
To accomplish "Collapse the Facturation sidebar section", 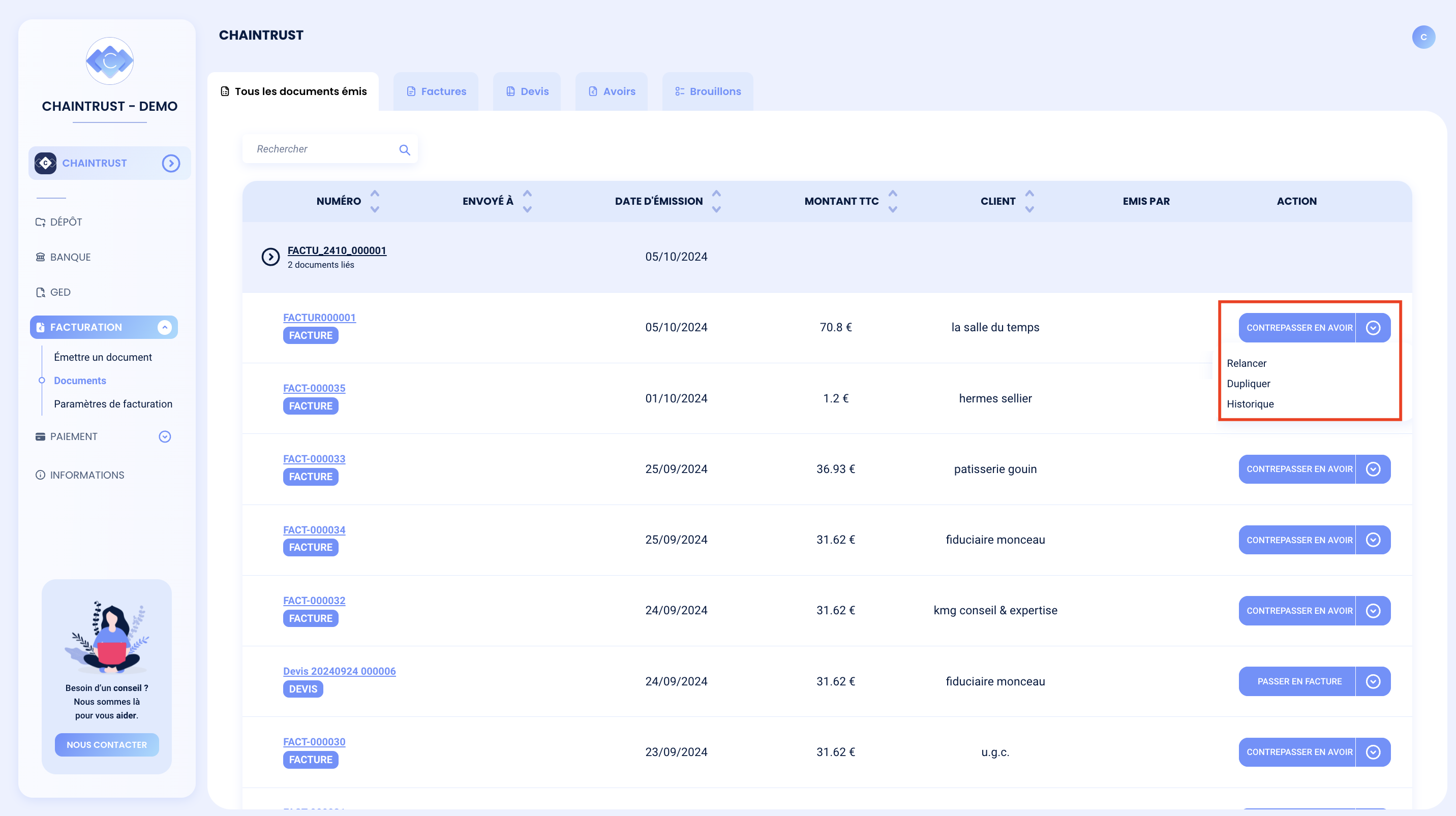I will point(165,327).
